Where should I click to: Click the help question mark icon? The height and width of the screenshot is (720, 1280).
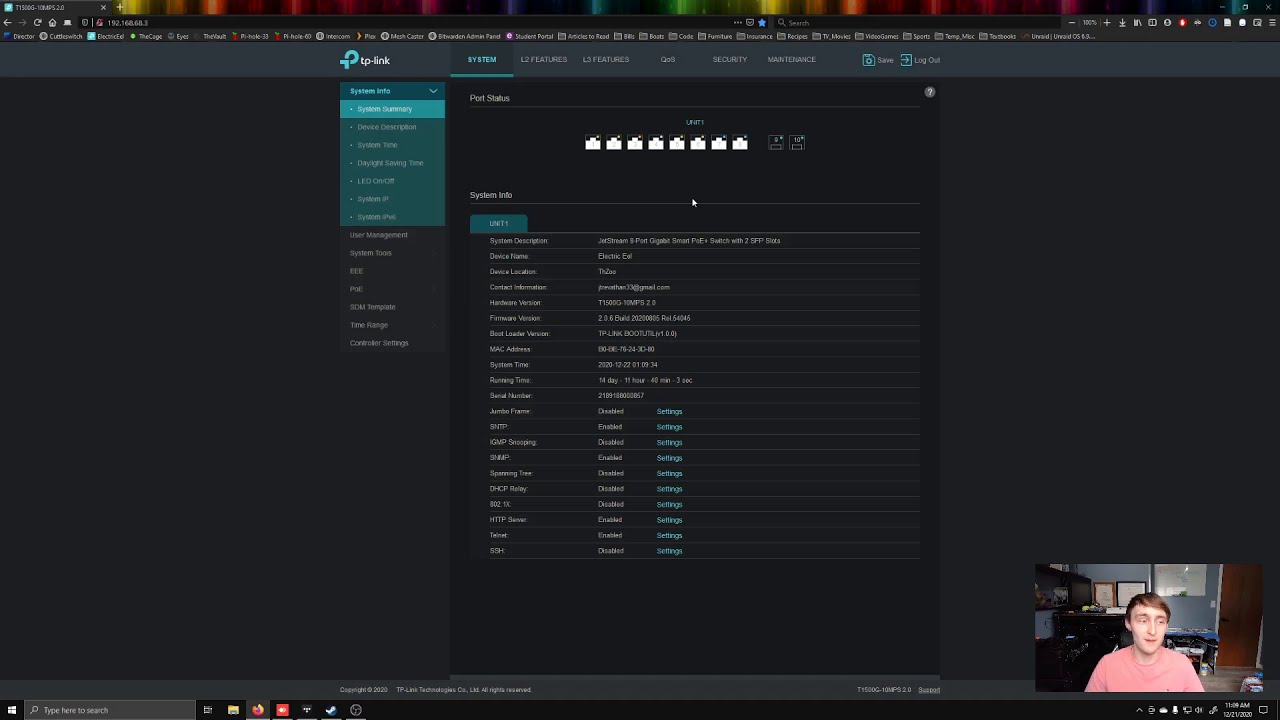(x=929, y=92)
